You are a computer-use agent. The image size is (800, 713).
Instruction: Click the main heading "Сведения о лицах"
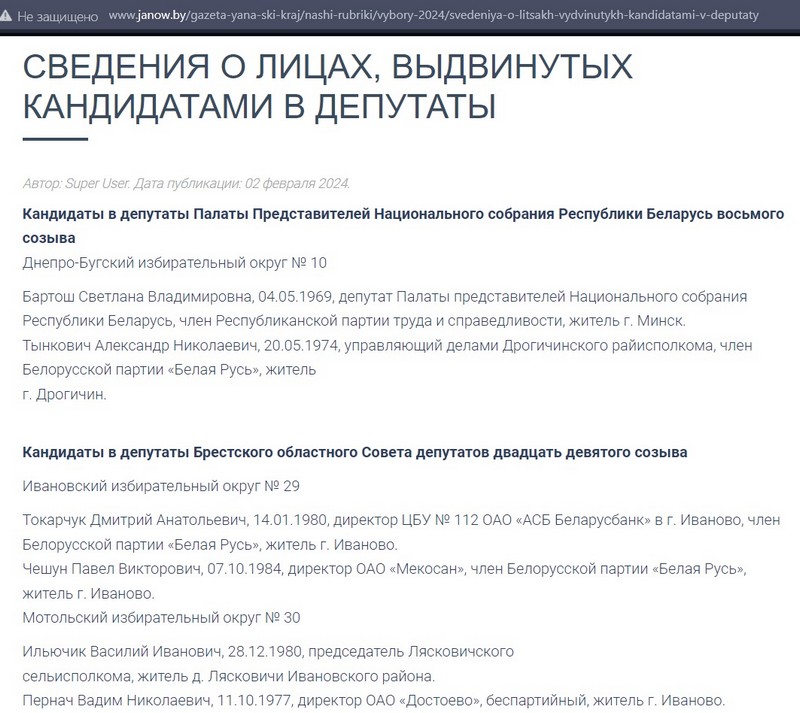click(x=328, y=86)
